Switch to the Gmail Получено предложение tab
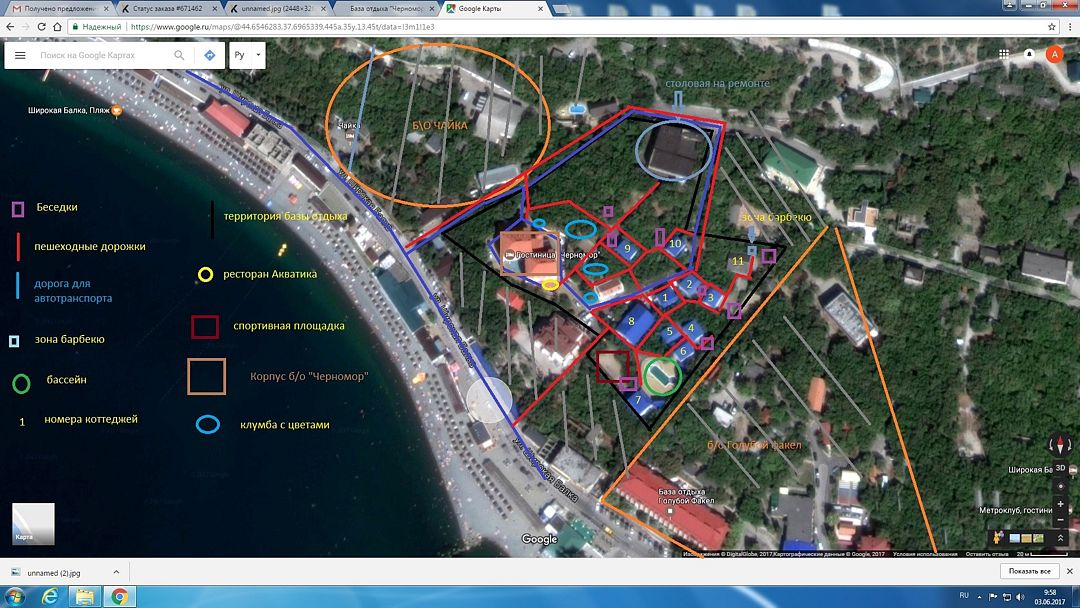The image size is (1080, 608). pos(55,8)
